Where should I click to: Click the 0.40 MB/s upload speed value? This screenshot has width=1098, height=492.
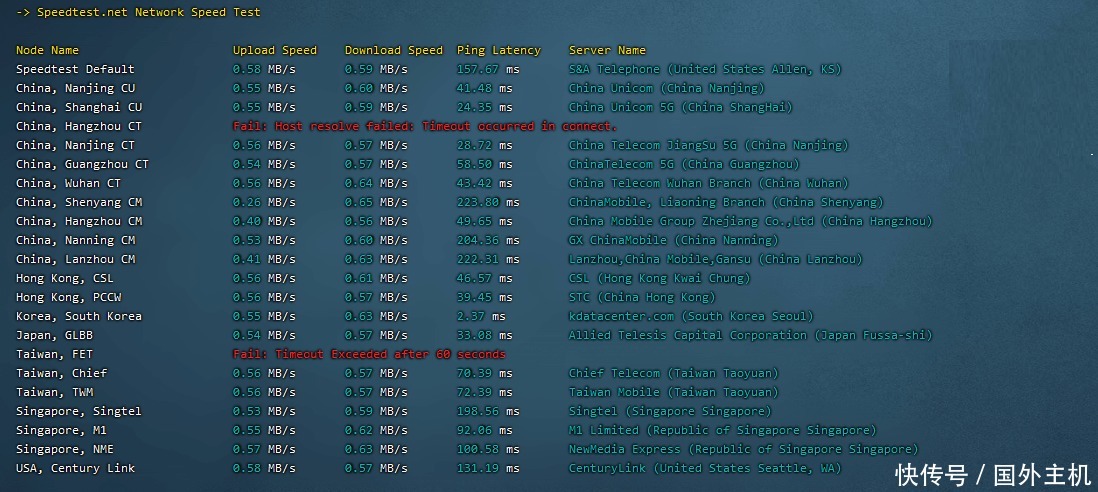coord(264,220)
